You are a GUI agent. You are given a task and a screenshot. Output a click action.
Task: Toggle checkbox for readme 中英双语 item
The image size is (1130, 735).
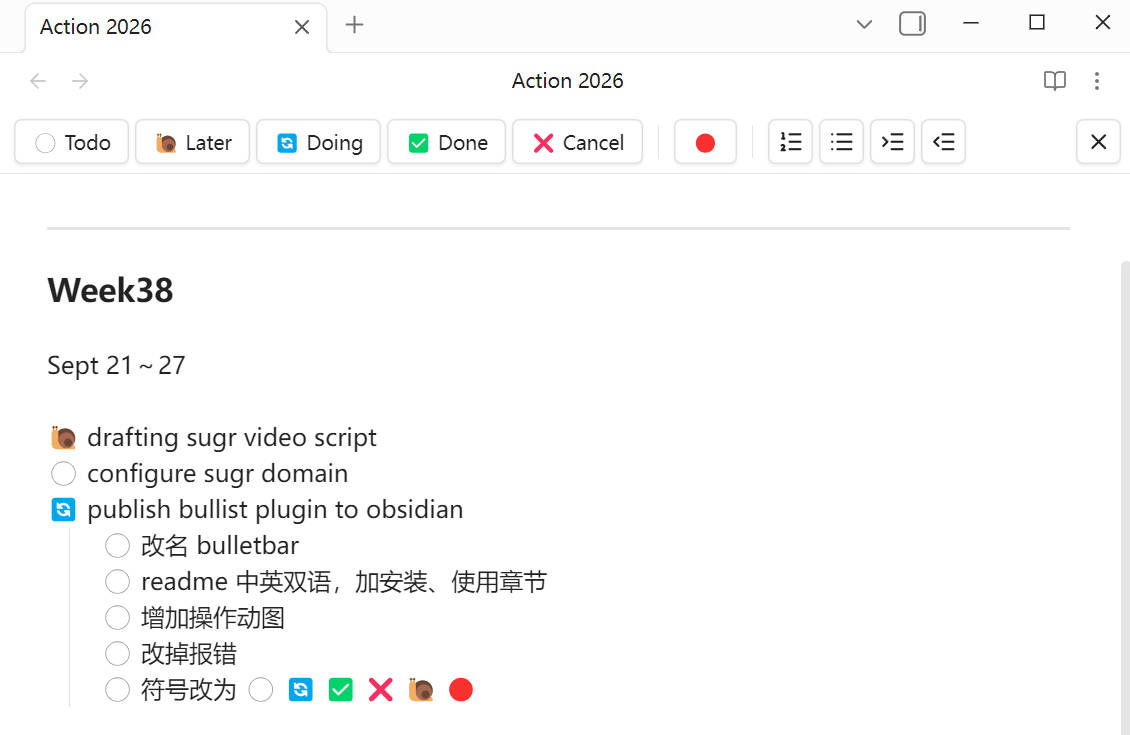point(117,582)
